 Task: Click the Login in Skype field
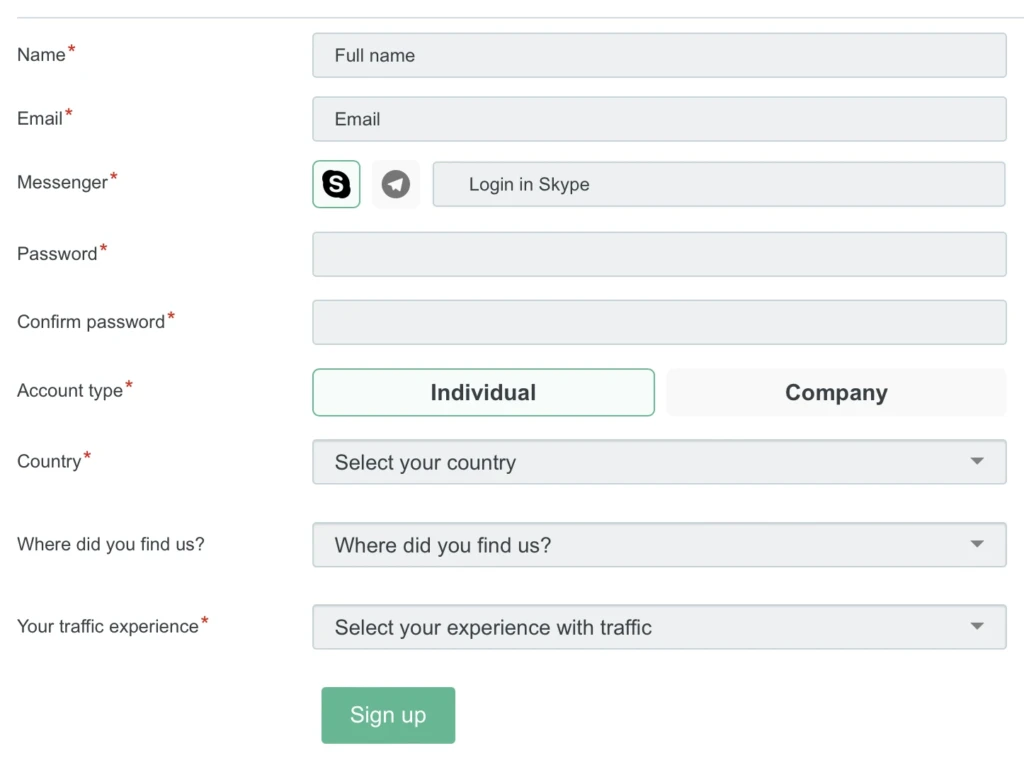coord(718,184)
